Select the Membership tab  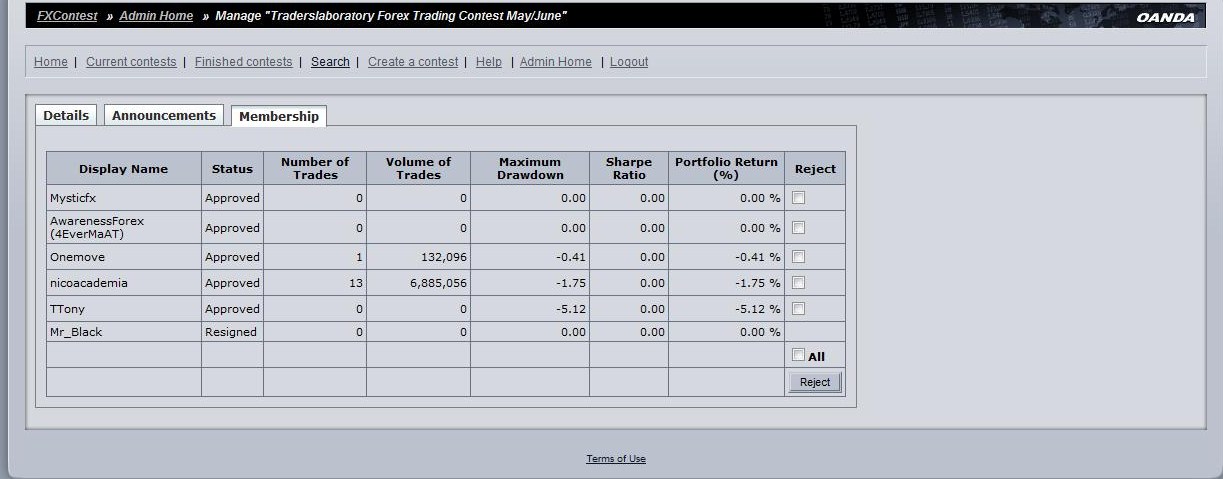(279, 116)
